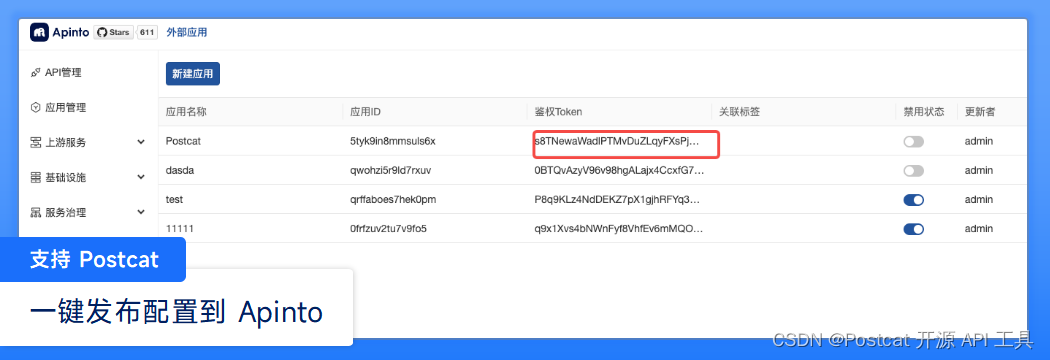Expand the 服务治理 chevron
This screenshot has width=1050, height=360.
click(x=141, y=213)
